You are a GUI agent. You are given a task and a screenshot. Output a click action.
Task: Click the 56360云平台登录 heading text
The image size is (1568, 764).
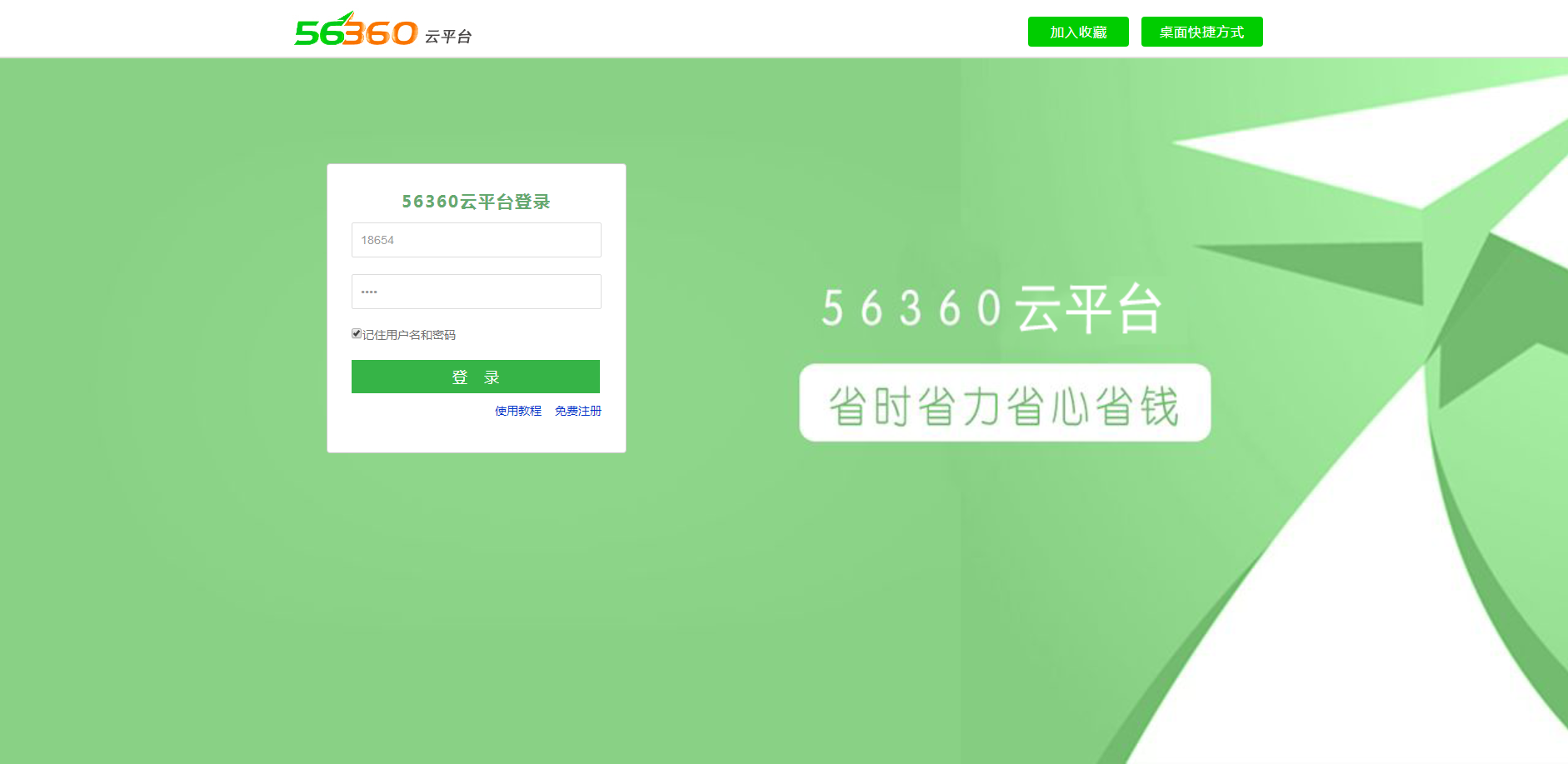[476, 202]
